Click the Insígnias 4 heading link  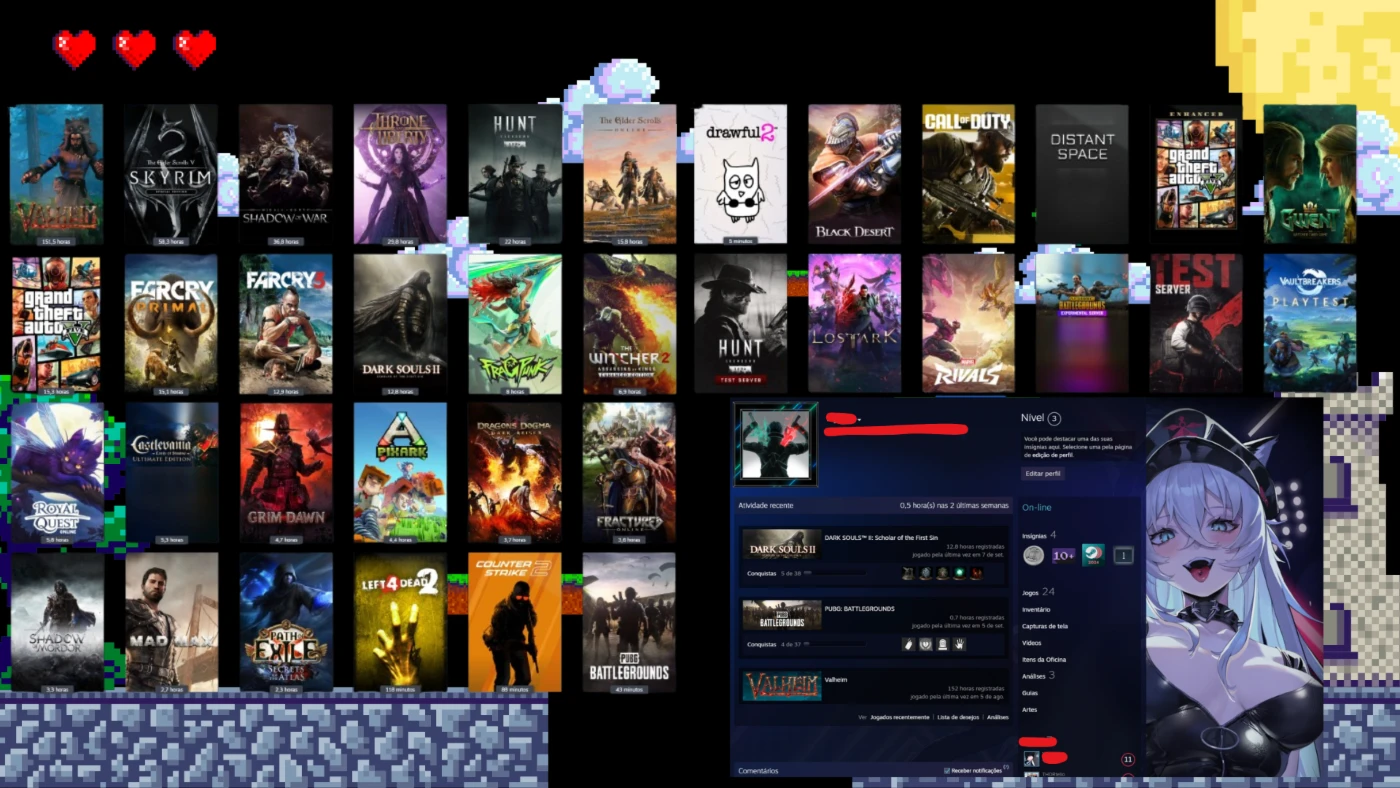[1039, 536]
